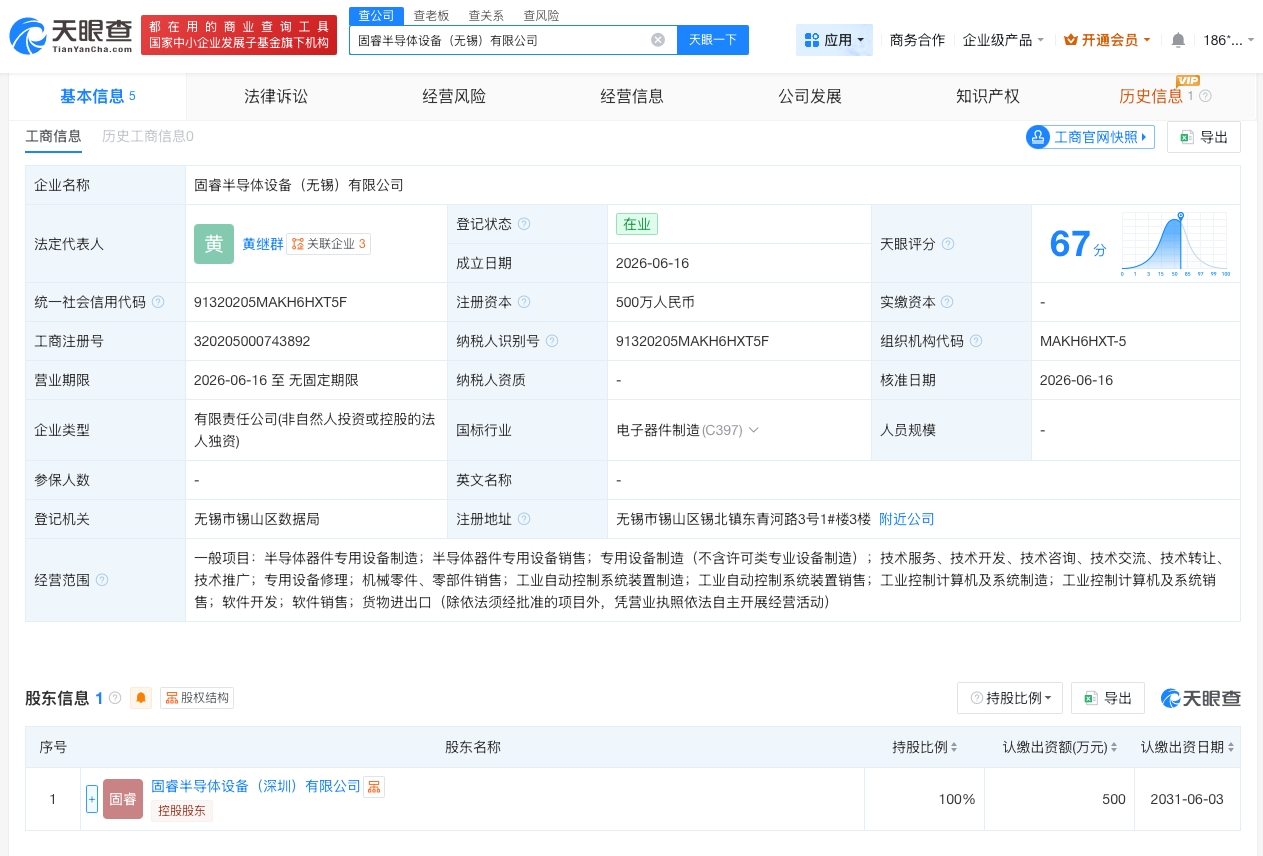
Task: Open the 应用 dropdown menu
Action: 834,40
